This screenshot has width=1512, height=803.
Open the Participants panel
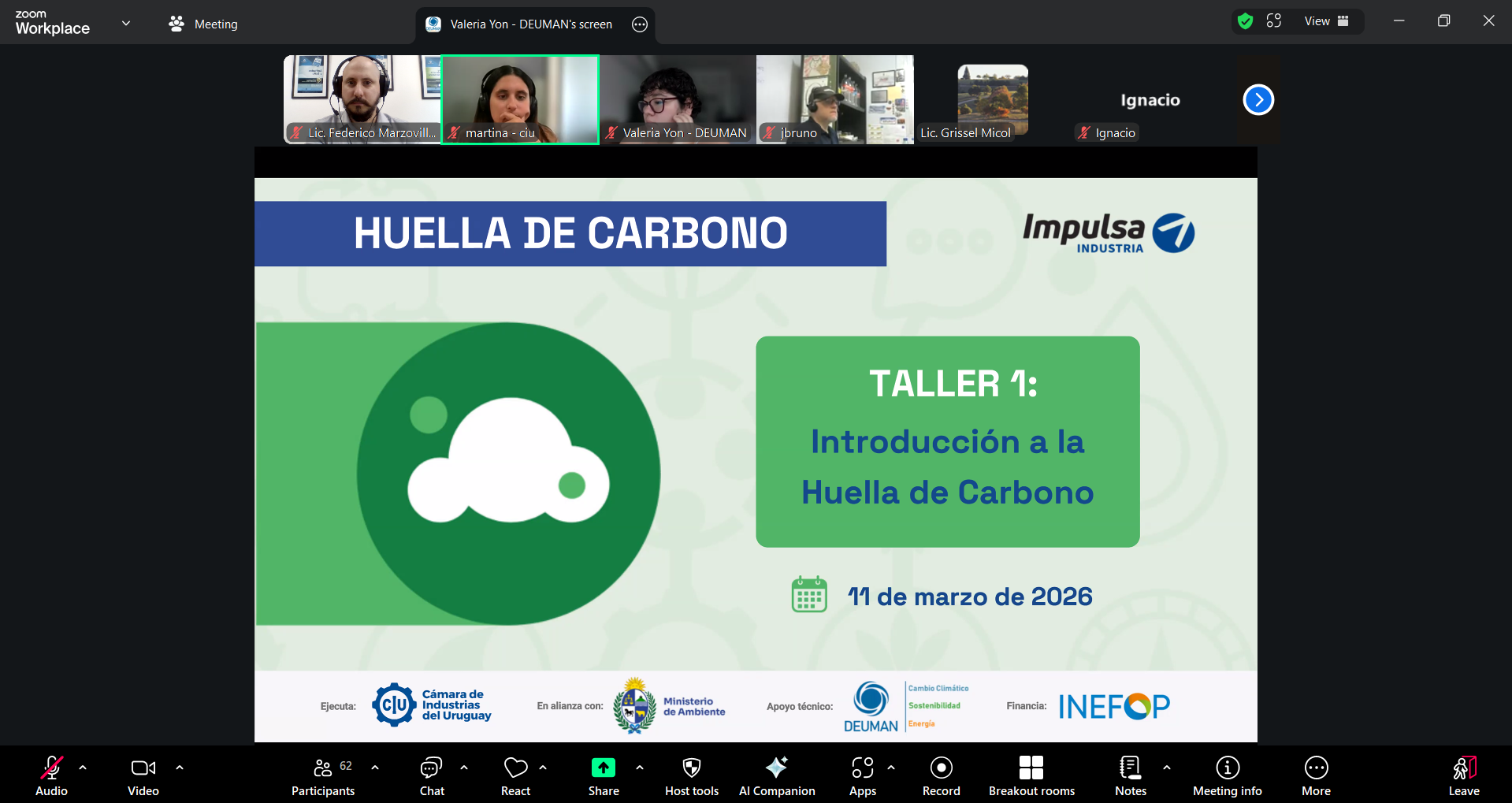coord(323,776)
